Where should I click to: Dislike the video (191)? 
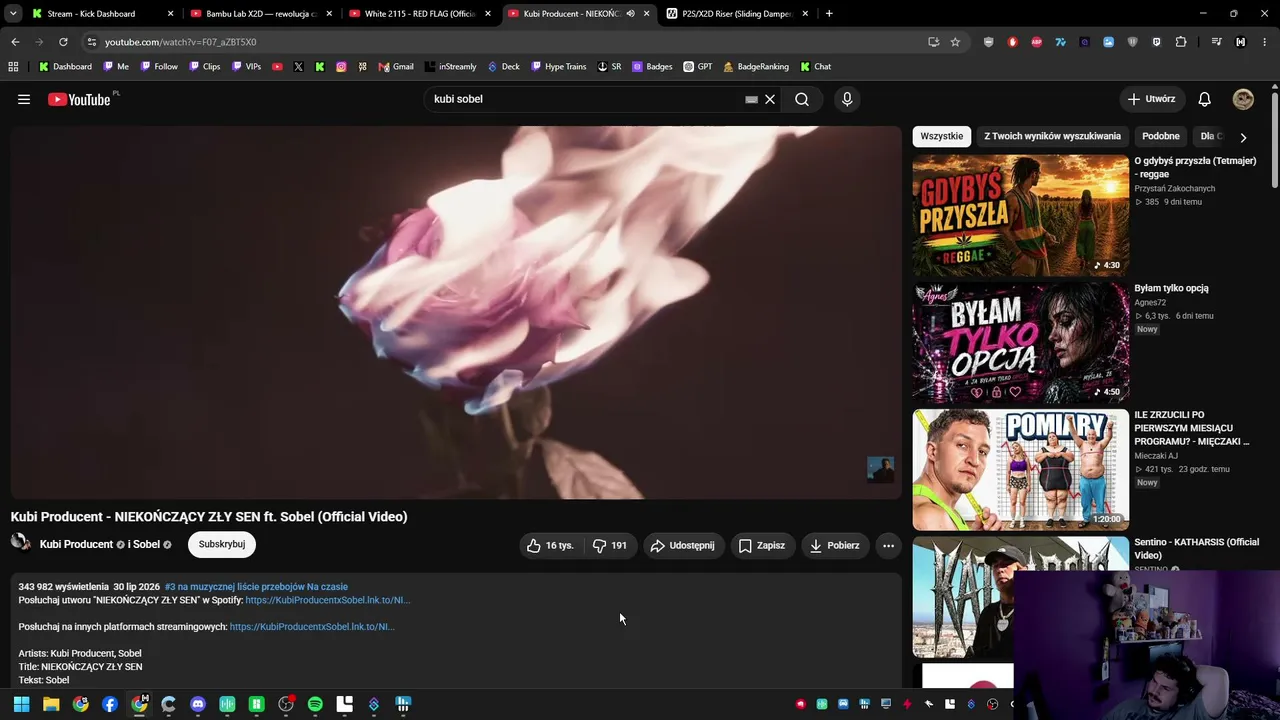pyautogui.click(x=610, y=545)
